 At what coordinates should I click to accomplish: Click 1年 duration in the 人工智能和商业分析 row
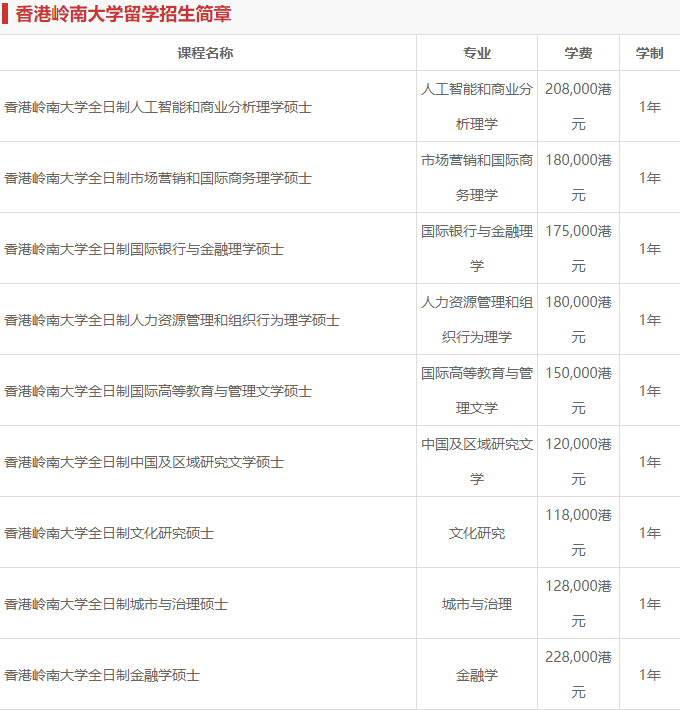click(x=650, y=107)
